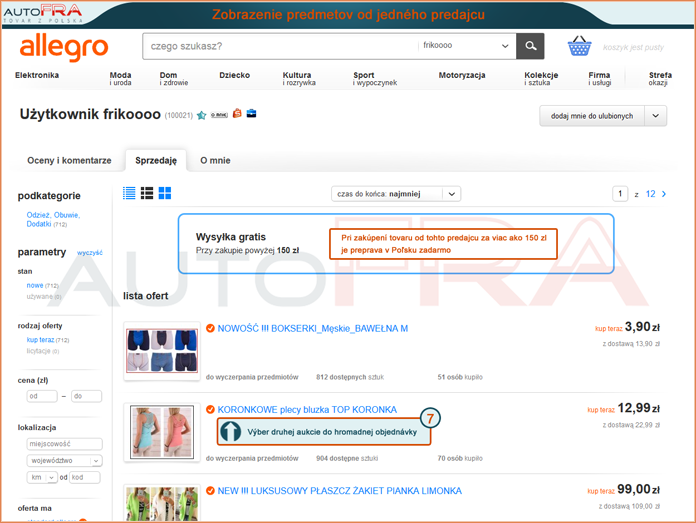Open the 'Oceny i komentarze' tab
The image size is (696, 523).
point(69,160)
